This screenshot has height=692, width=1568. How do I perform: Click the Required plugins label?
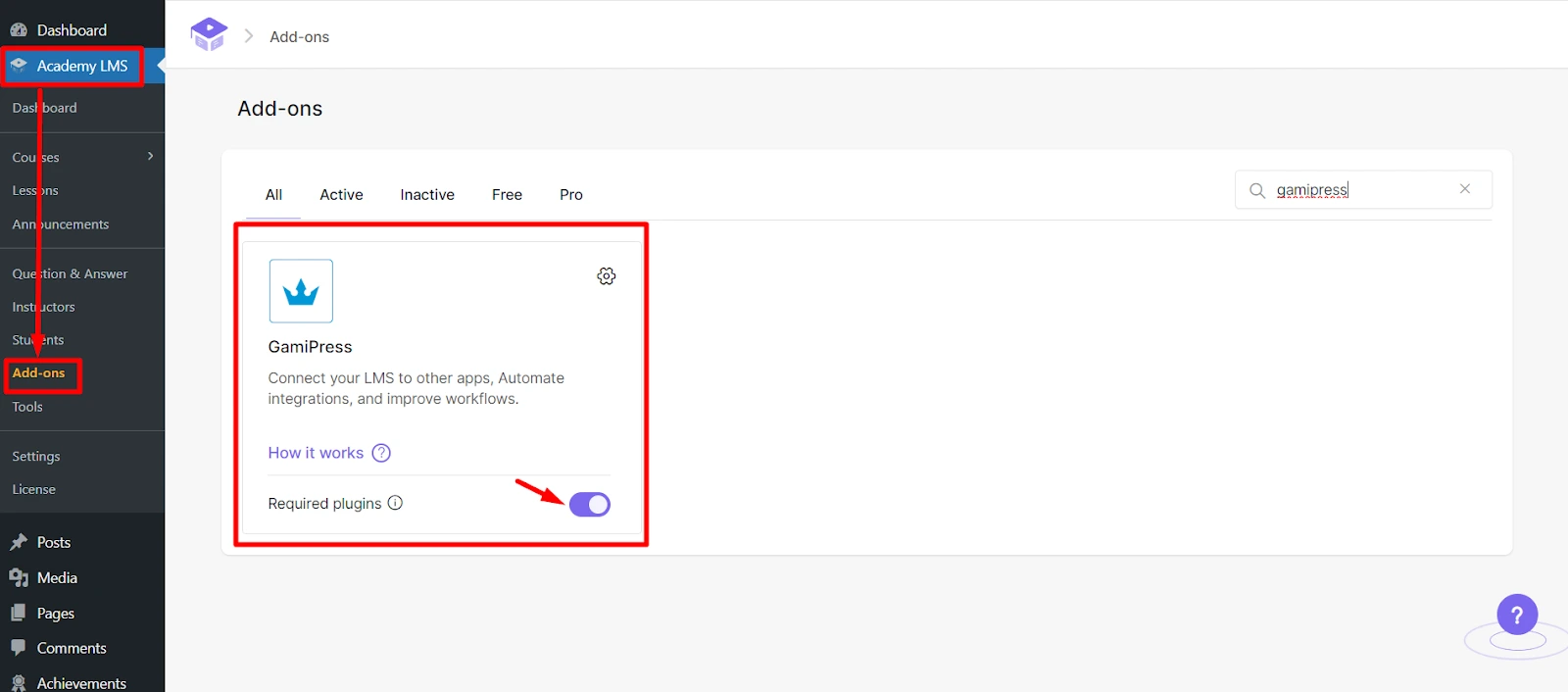point(324,504)
